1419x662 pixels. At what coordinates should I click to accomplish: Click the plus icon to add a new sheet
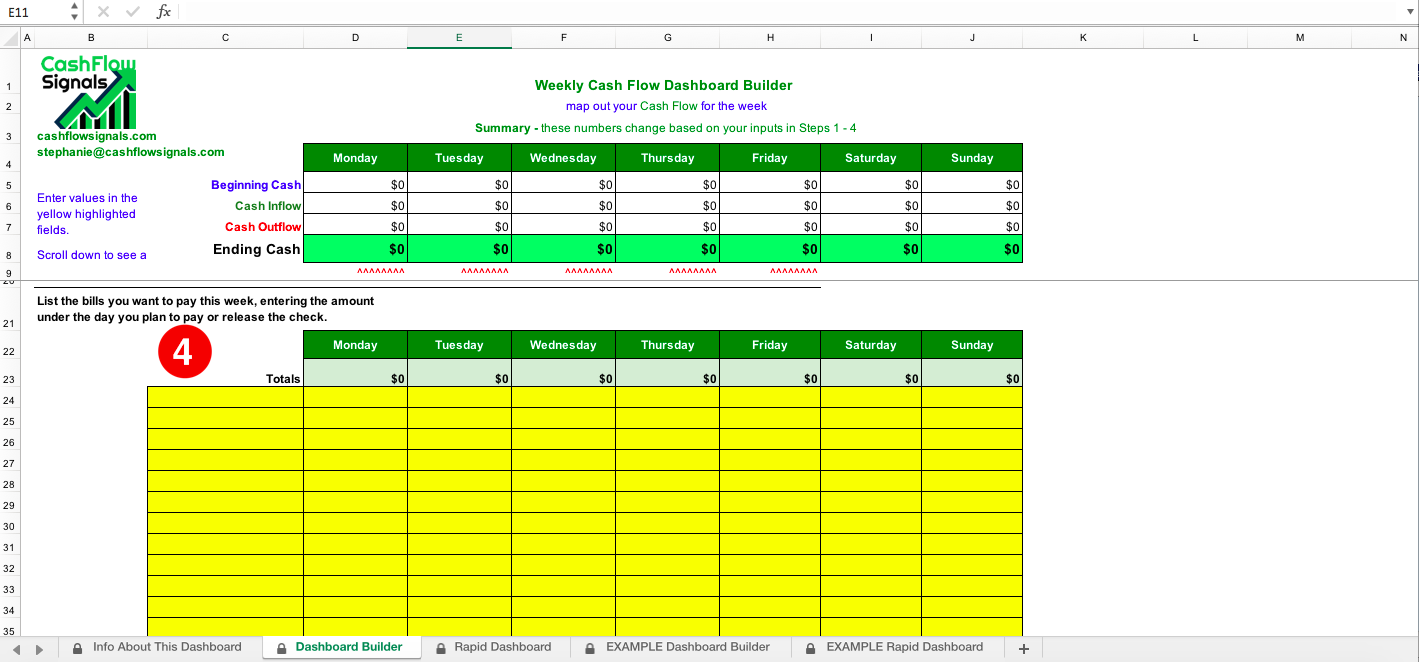[1024, 647]
